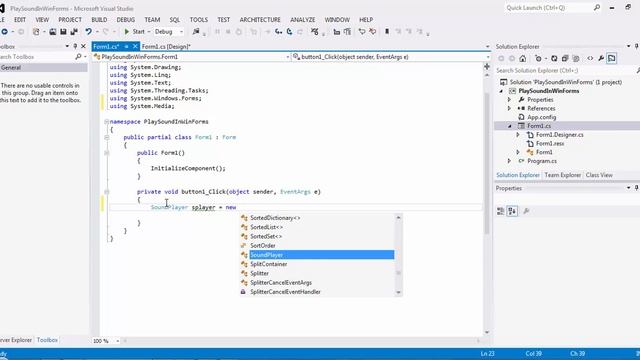Image resolution: width=640 pixels, height=360 pixels.
Task: Toggle auto-hide pin on Toolbox panel
Action: [75, 47]
